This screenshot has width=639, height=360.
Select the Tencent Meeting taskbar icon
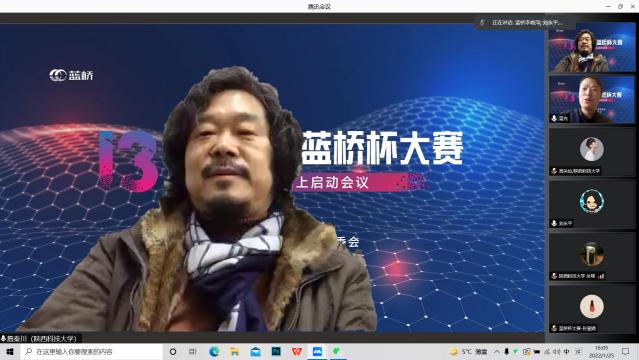pos(317,351)
